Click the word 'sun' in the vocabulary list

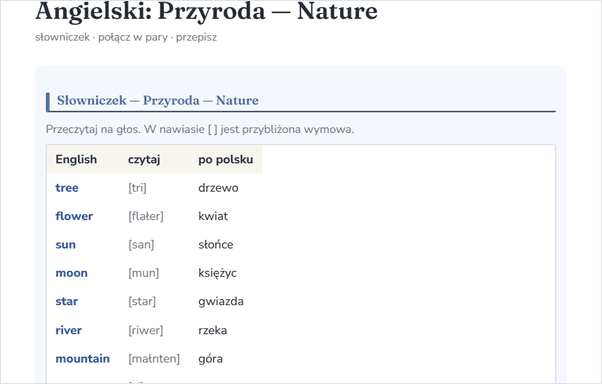coord(66,245)
